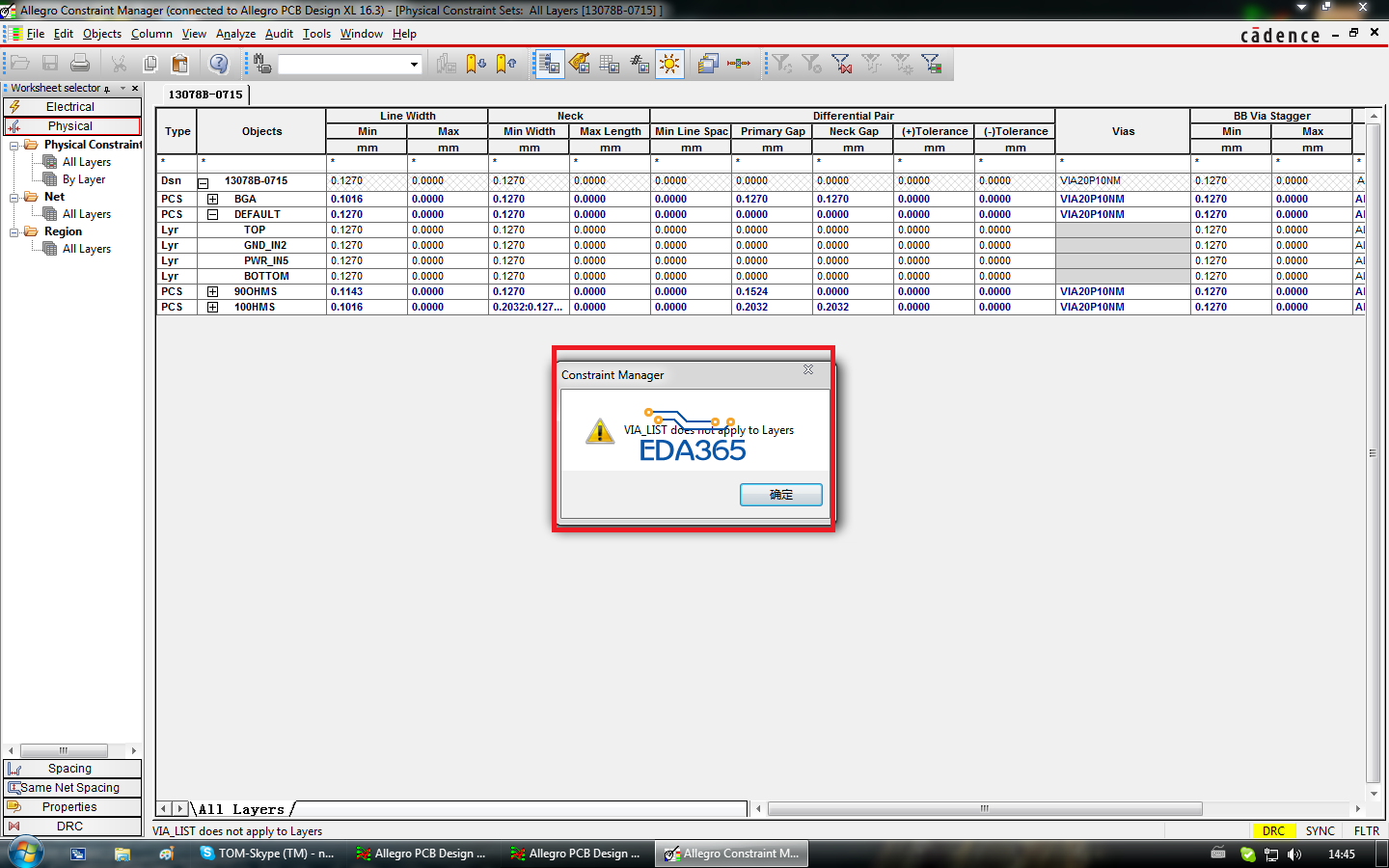1389x868 pixels.
Task: Click the volume speaker tray icon
Action: (x=1294, y=854)
